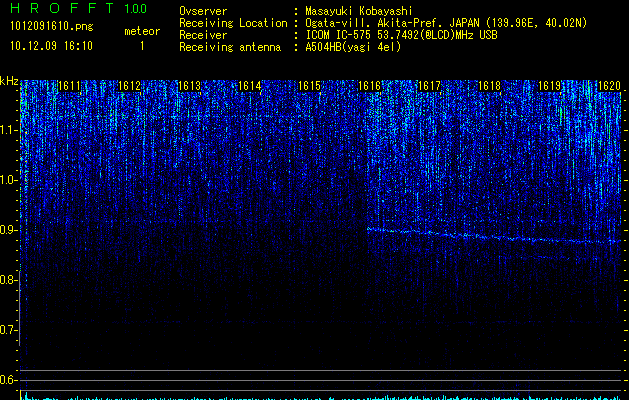Click the date stamp 10.12.09 16:10
Viewport: 629px width, 400px height.
tap(51, 46)
